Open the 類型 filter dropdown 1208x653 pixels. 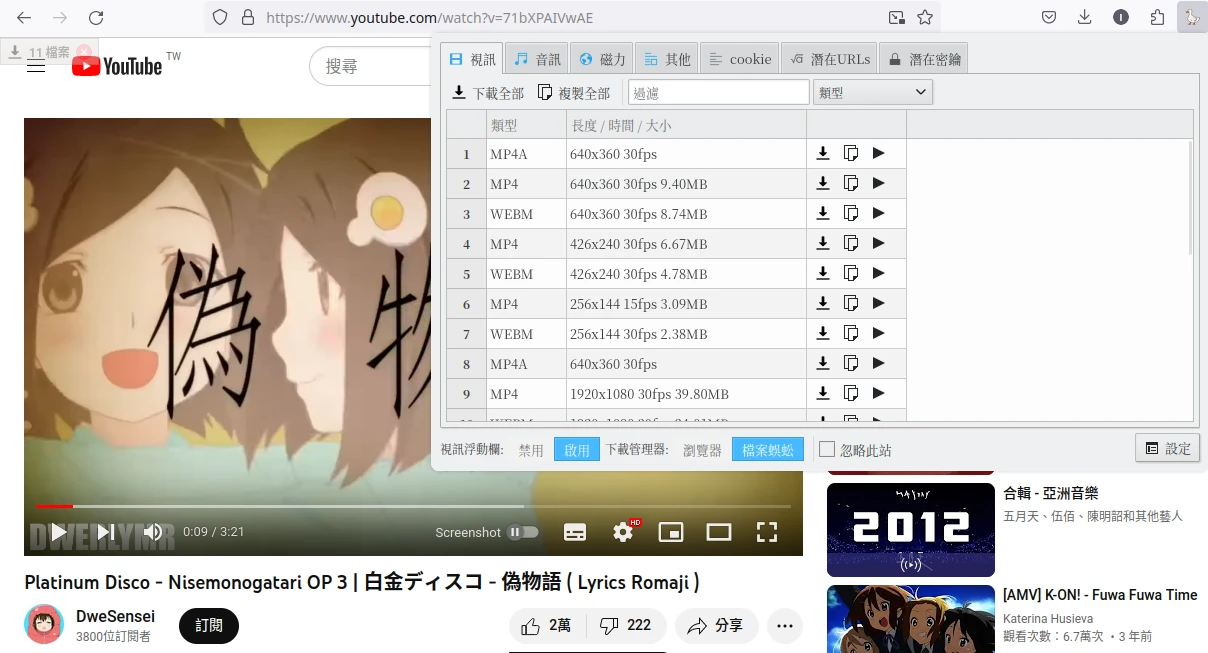[x=873, y=92]
